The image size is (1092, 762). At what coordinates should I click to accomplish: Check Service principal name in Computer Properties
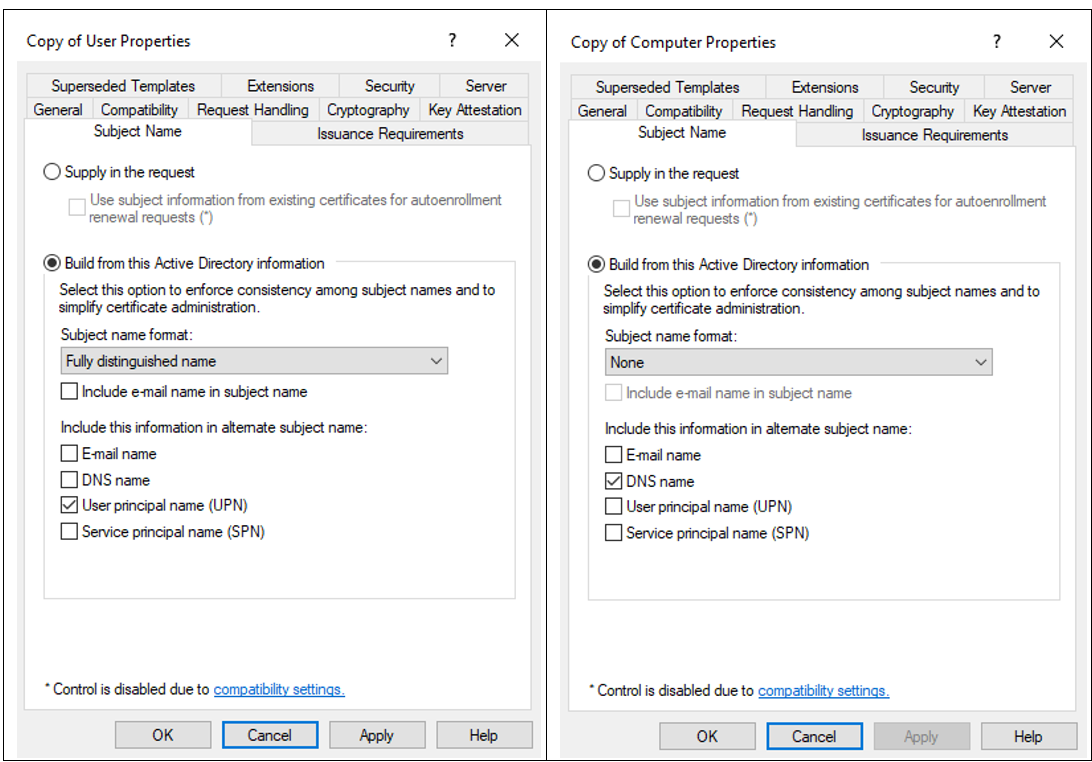pos(614,532)
